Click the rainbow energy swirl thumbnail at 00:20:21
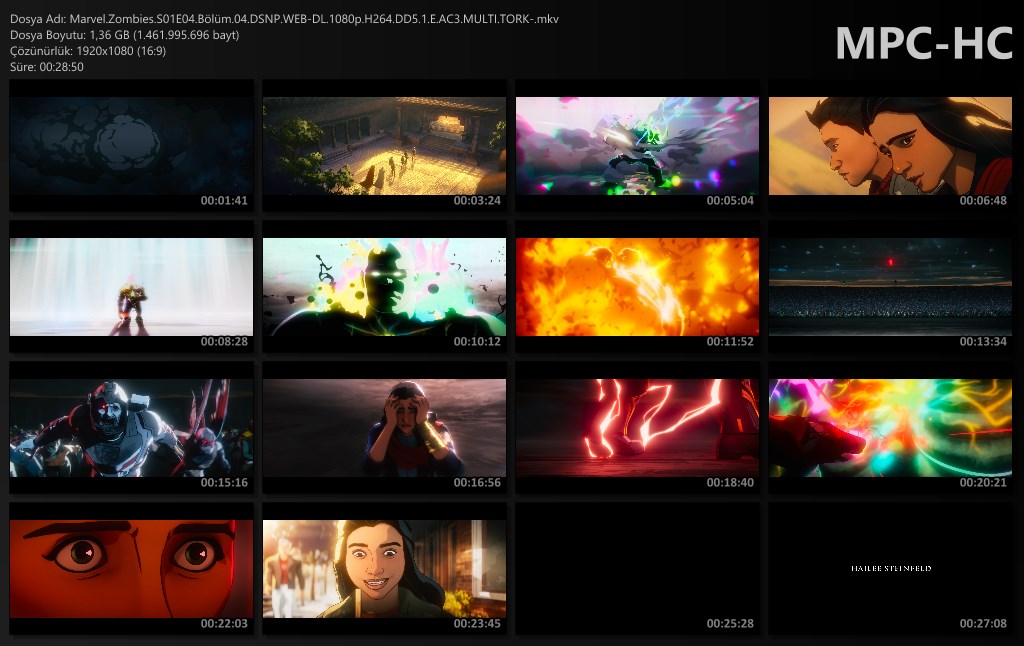This screenshot has height=646, width=1024. [890, 427]
